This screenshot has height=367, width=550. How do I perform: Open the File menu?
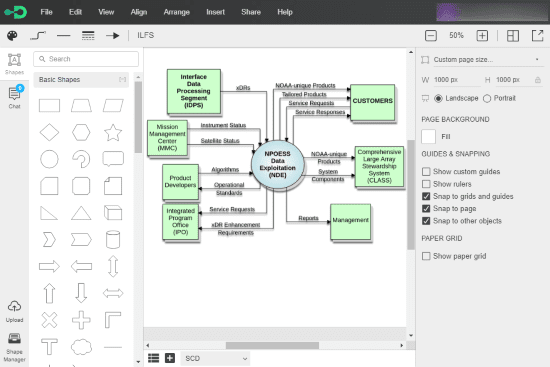(46, 12)
